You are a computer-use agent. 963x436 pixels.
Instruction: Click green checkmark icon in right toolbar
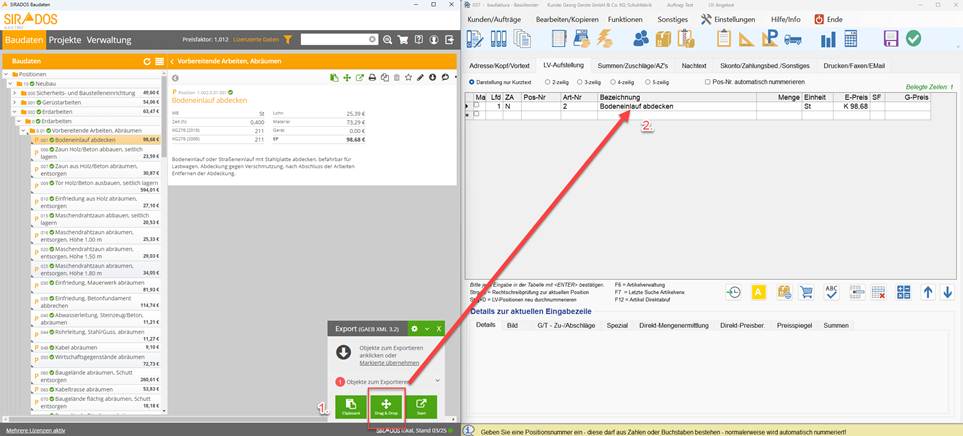click(913, 39)
